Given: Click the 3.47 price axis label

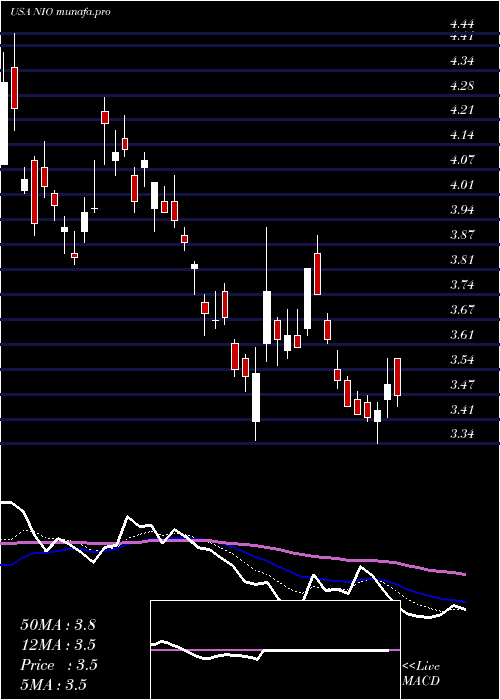Looking at the screenshot, I should 462,385.
